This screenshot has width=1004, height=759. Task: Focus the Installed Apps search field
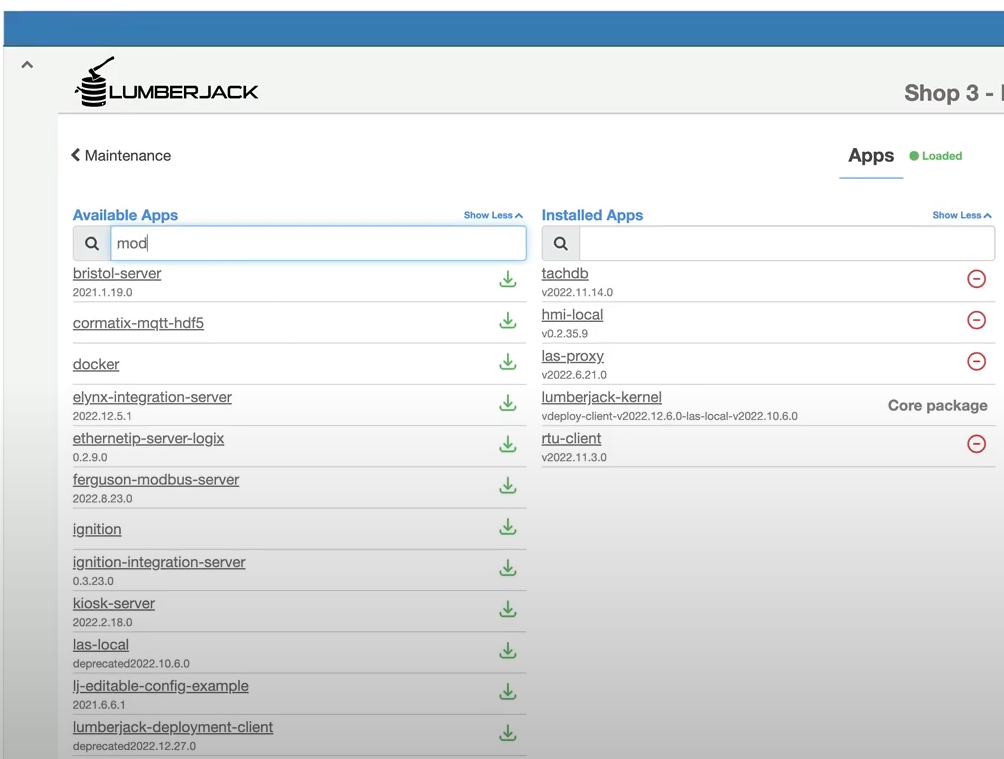pyautogui.click(x=787, y=243)
